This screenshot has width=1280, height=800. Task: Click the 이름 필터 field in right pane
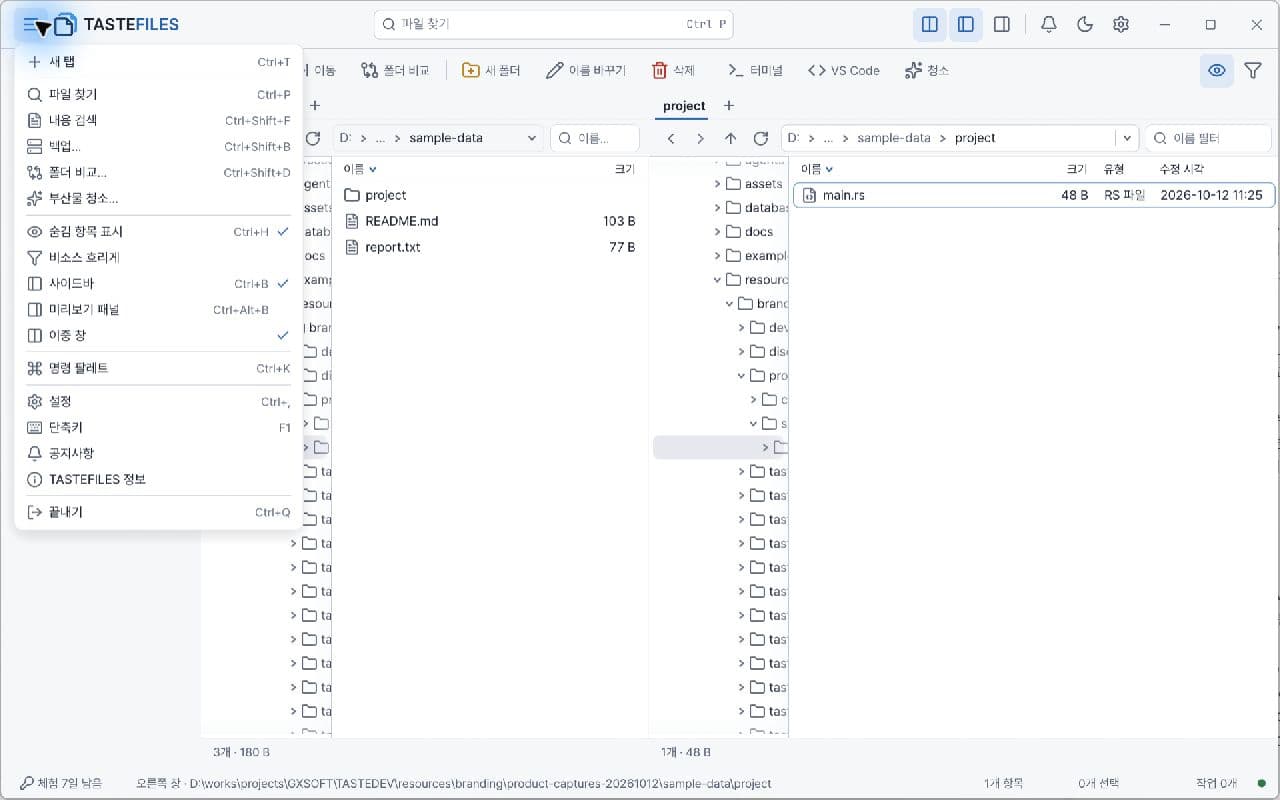tap(1209, 138)
